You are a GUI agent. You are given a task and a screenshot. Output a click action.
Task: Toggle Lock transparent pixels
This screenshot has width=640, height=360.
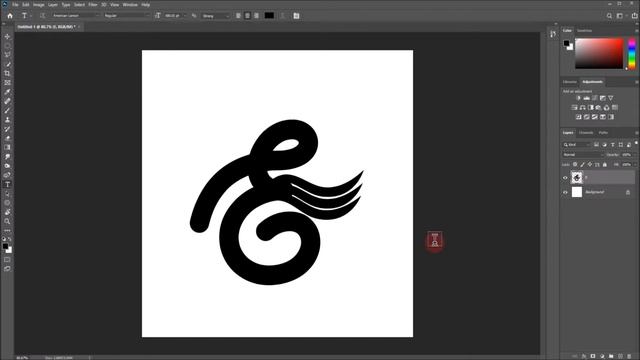pyautogui.click(x=575, y=164)
